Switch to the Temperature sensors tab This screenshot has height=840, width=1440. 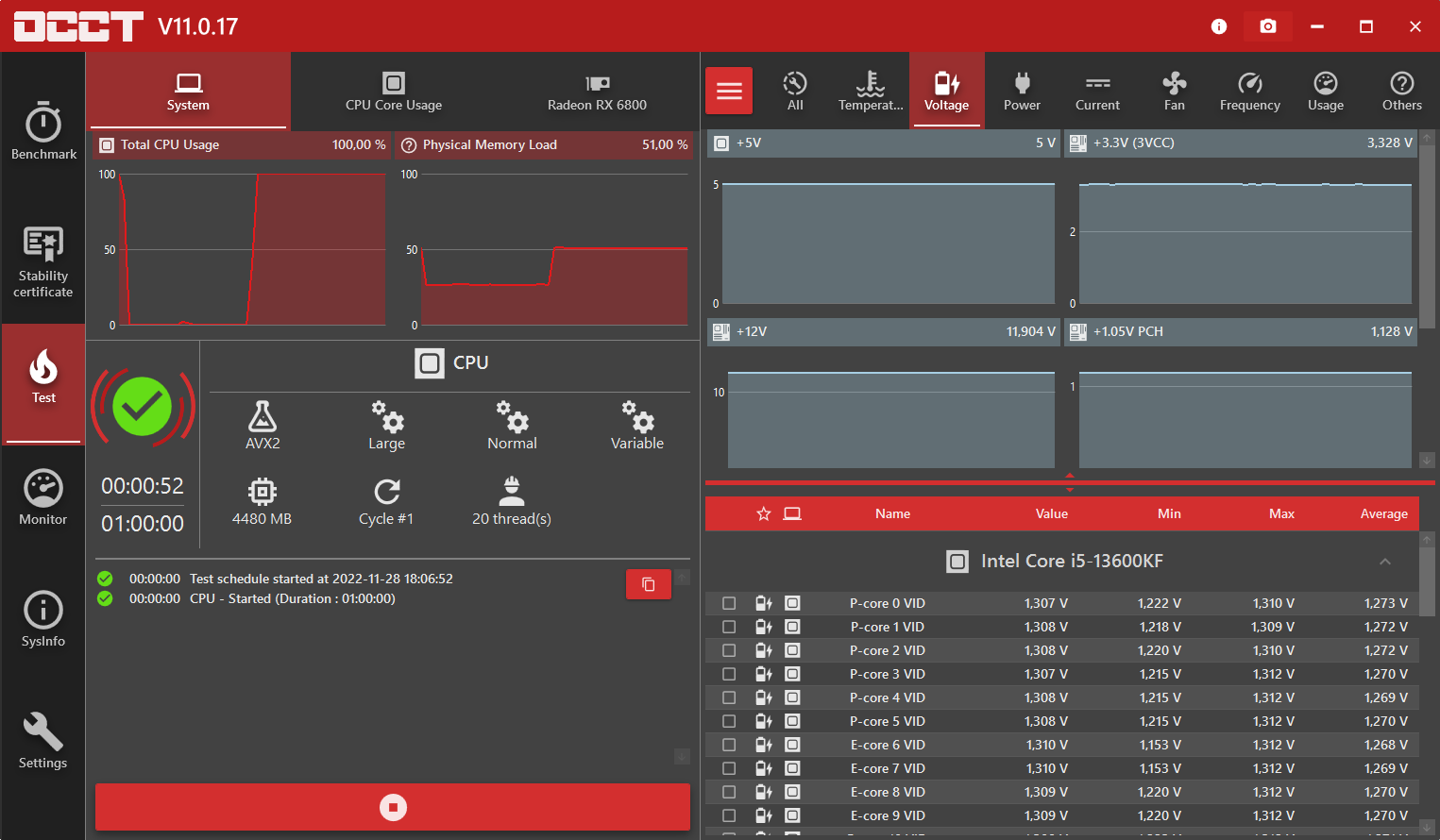point(871,92)
